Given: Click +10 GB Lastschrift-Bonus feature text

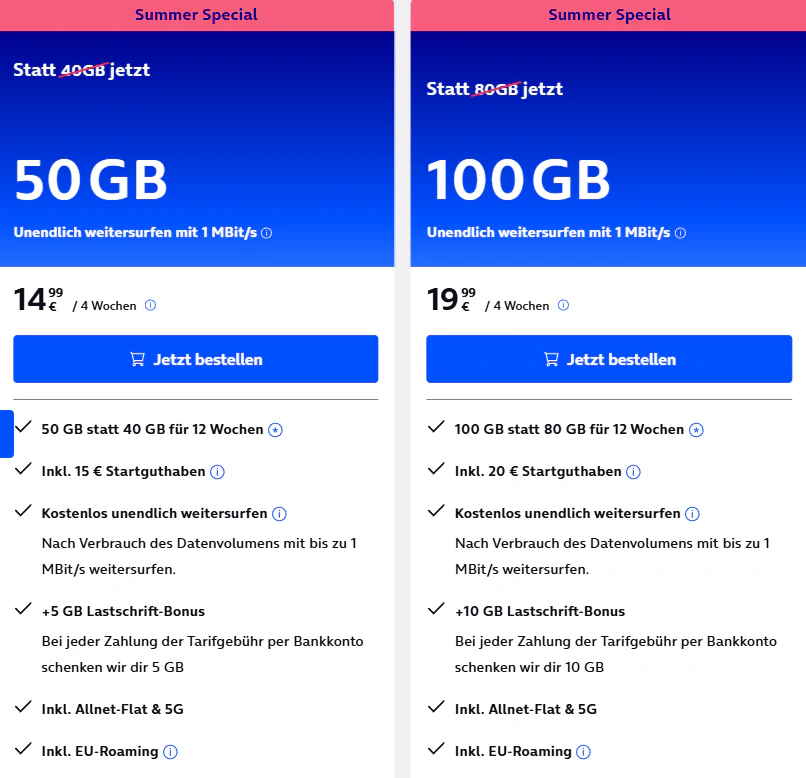Looking at the screenshot, I should (540, 611).
